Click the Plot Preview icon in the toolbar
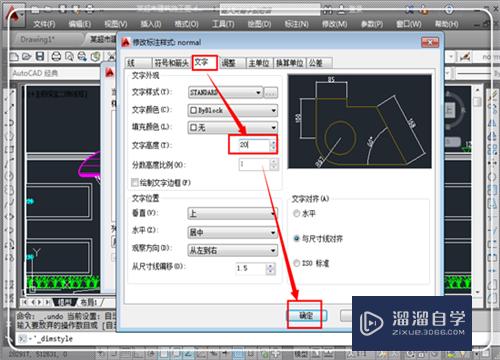The height and width of the screenshot is (360, 500). 69,57
